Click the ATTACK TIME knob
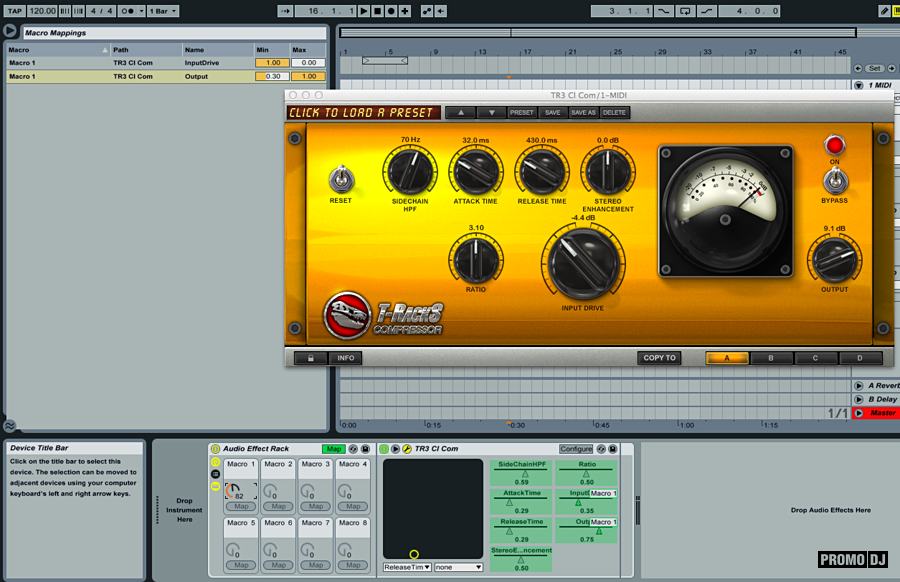Viewport: 900px width, 582px height. [x=476, y=171]
